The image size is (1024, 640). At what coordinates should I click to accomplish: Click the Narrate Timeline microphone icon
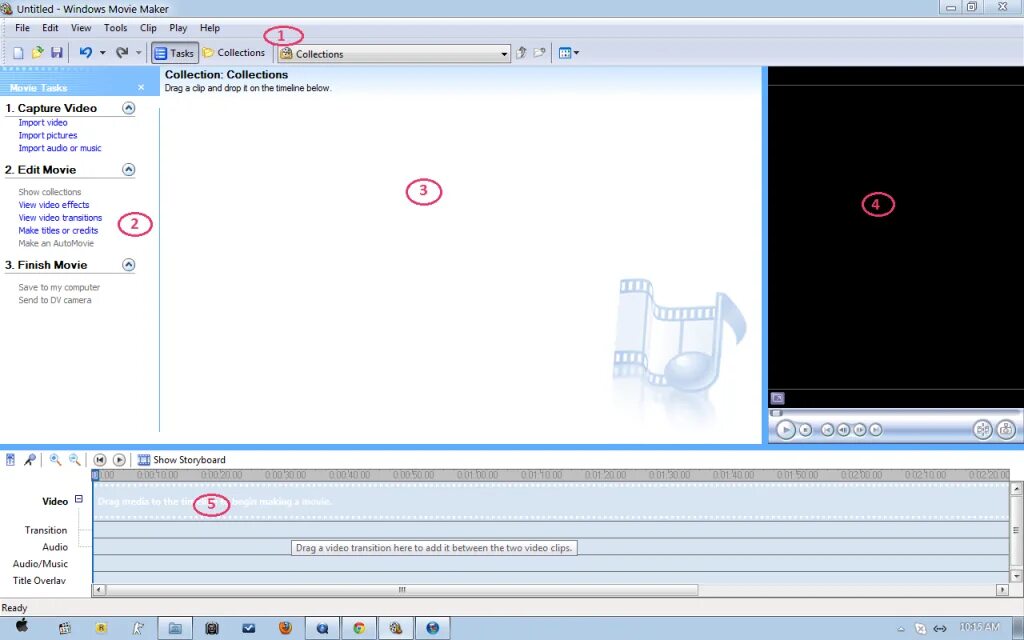[x=30, y=460]
